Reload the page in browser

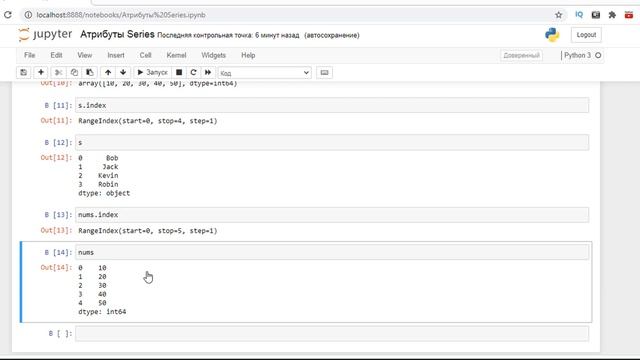pyautogui.click(x=8, y=15)
